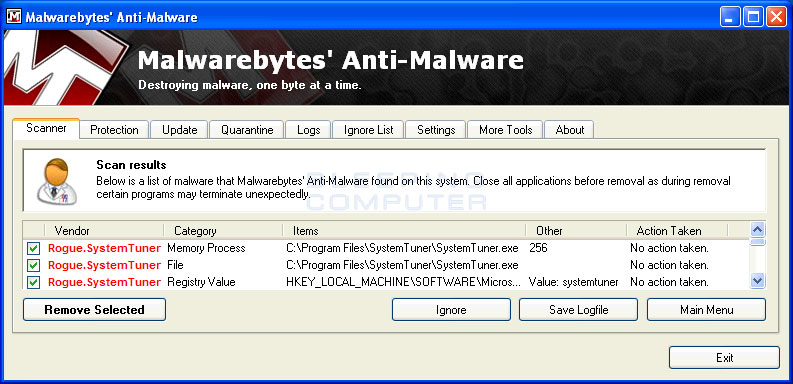
Task: Click the Ignore button
Action: (451, 310)
